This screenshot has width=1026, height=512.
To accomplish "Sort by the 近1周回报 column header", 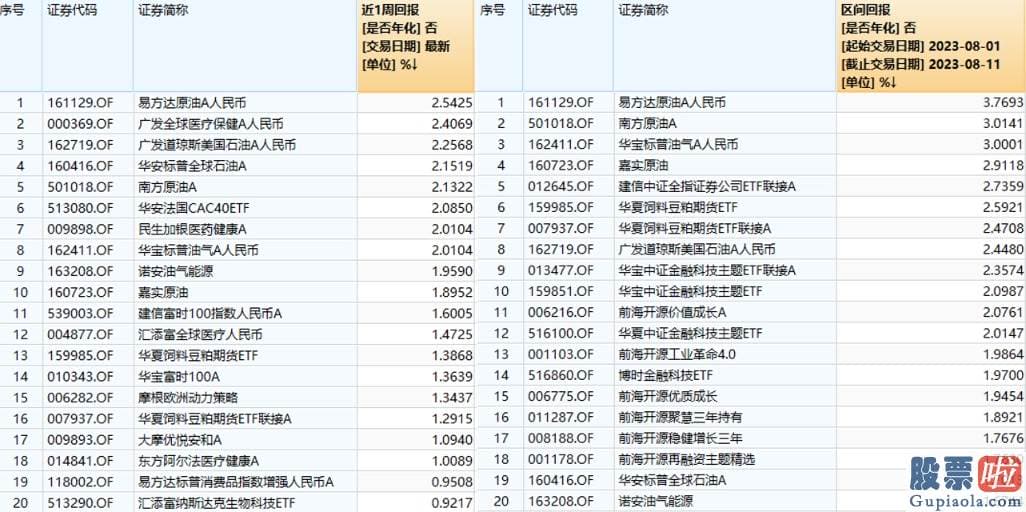I will pyautogui.click(x=416, y=46).
